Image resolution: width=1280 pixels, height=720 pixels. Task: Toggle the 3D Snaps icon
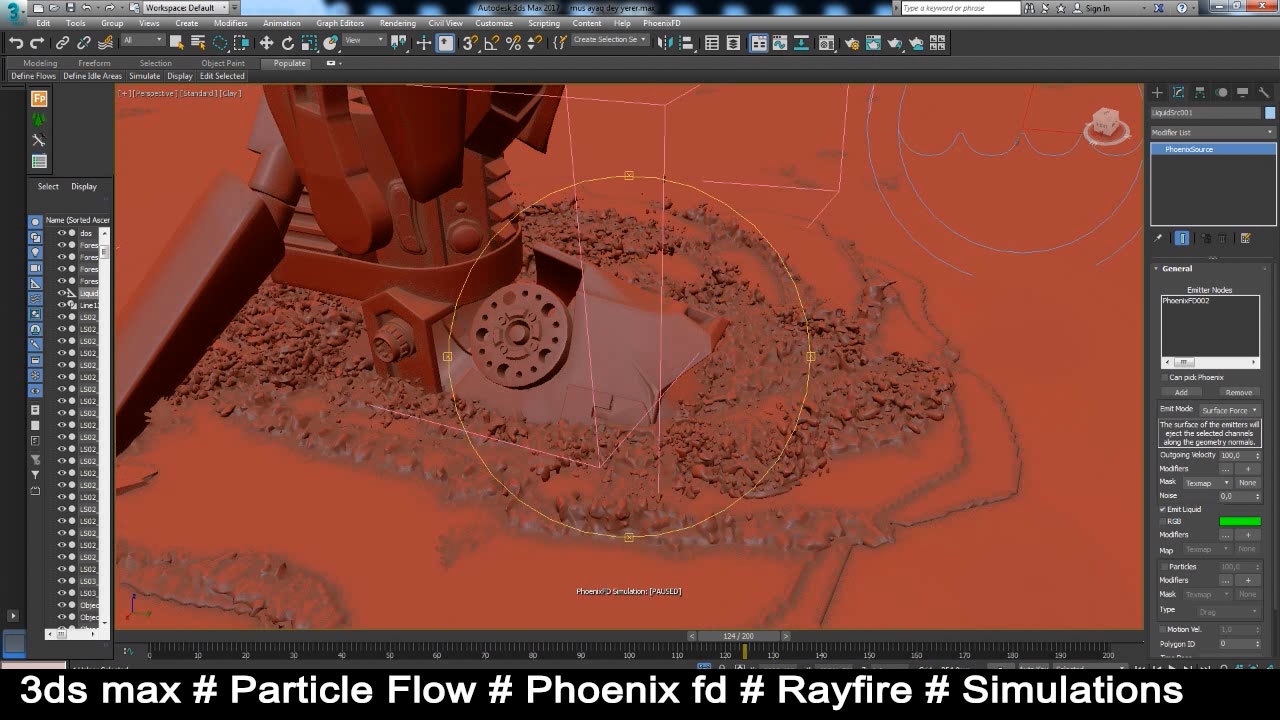tap(469, 43)
